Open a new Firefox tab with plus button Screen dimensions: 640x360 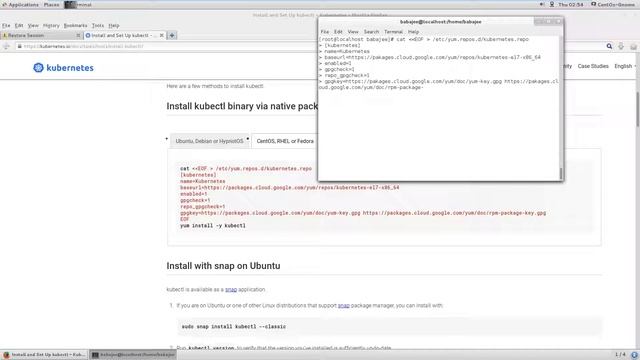point(172,36)
